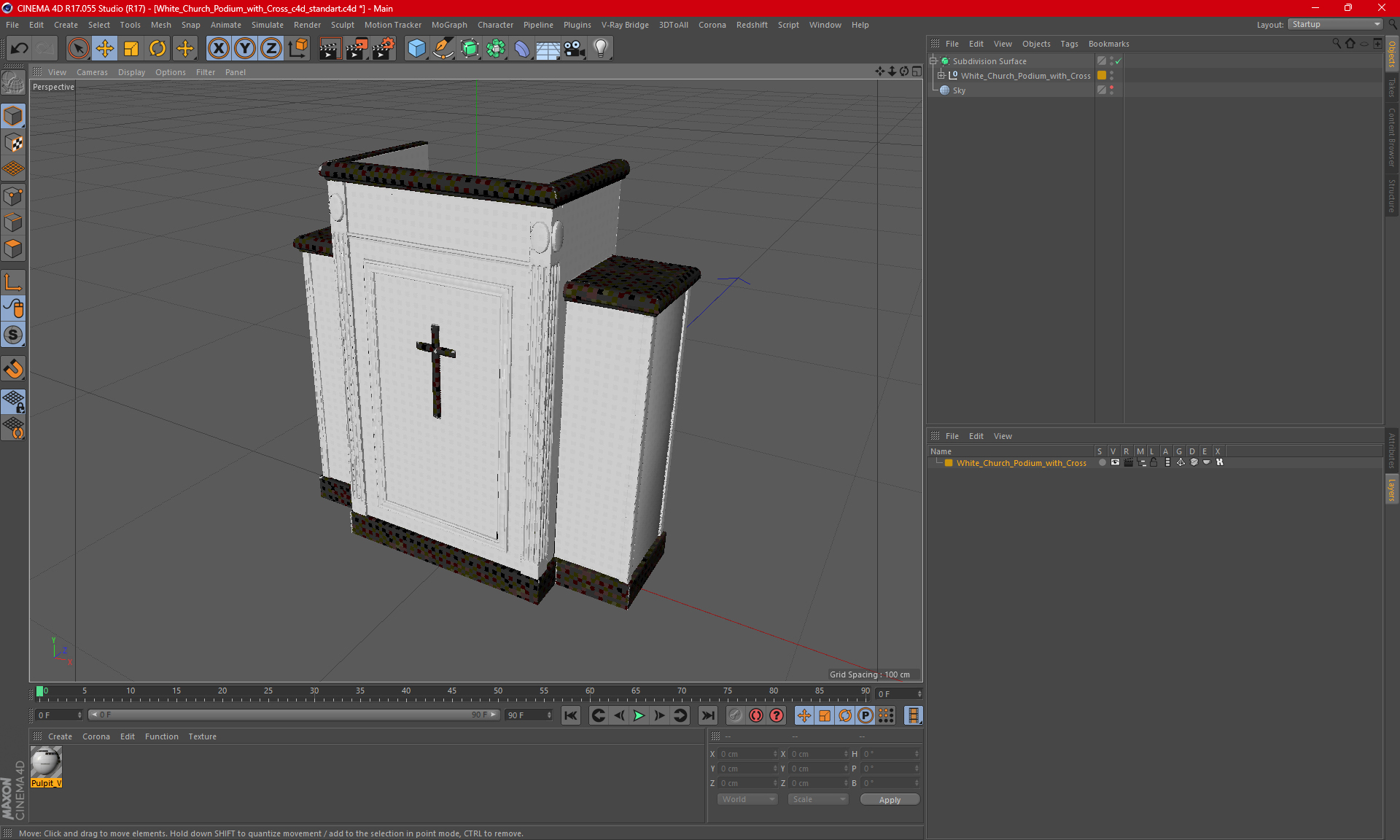The width and height of the screenshot is (1400, 840).
Task: Expand the Subdivision Surface tree item
Action: pos(933,61)
